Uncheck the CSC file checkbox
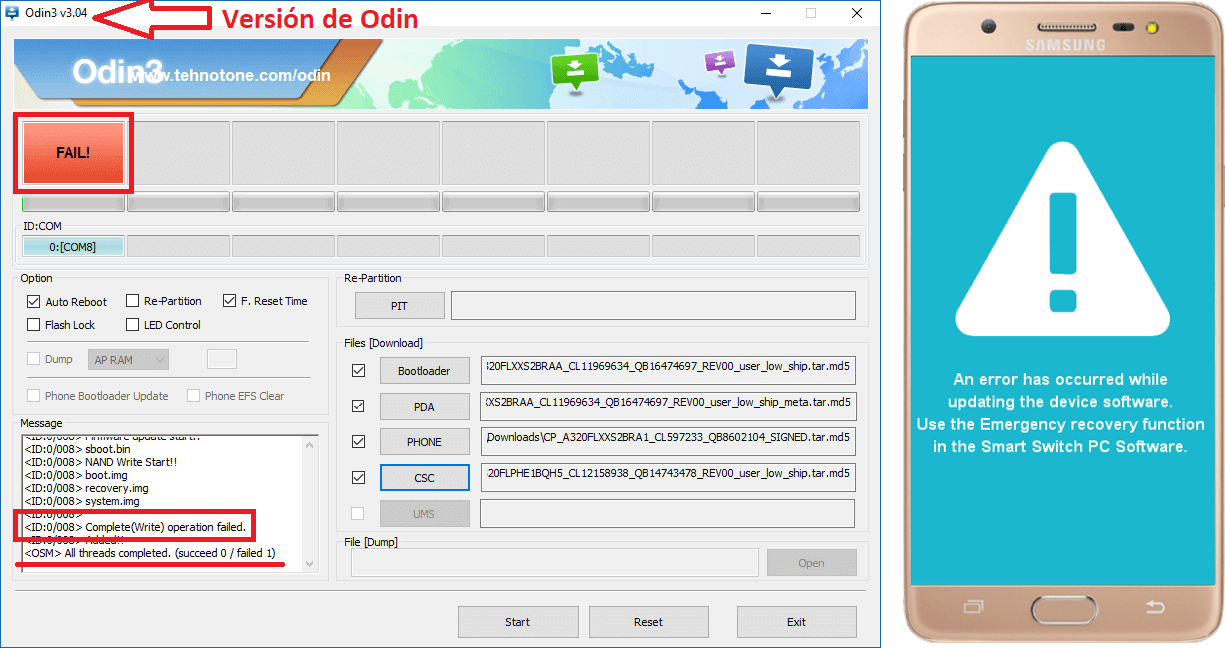 tap(358, 478)
